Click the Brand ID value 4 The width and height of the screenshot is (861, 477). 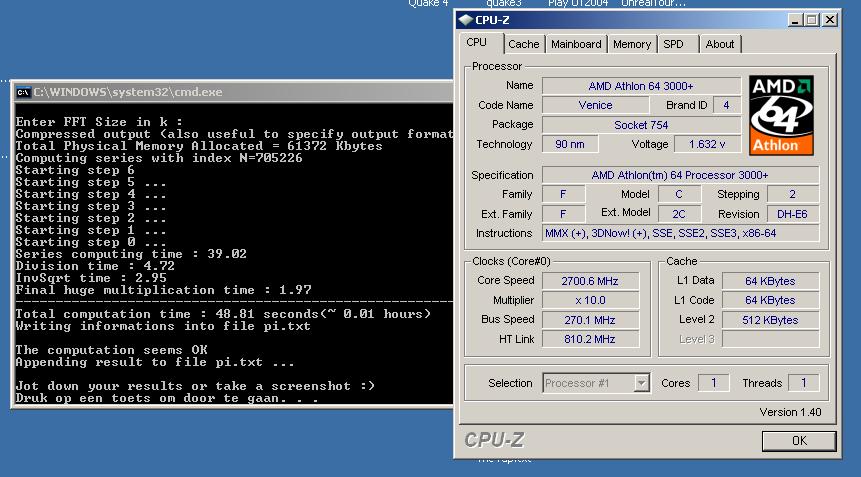point(726,105)
